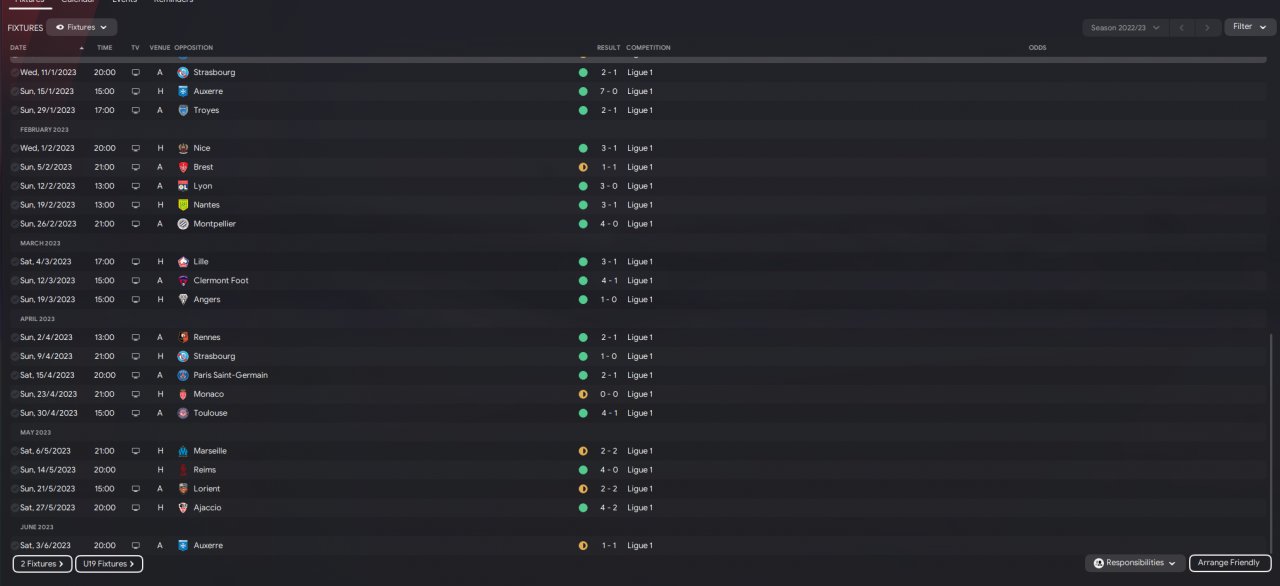Viewport: 1280px width, 586px height.
Task: Click the Monaco club crest
Action: [x=183, y=394]
